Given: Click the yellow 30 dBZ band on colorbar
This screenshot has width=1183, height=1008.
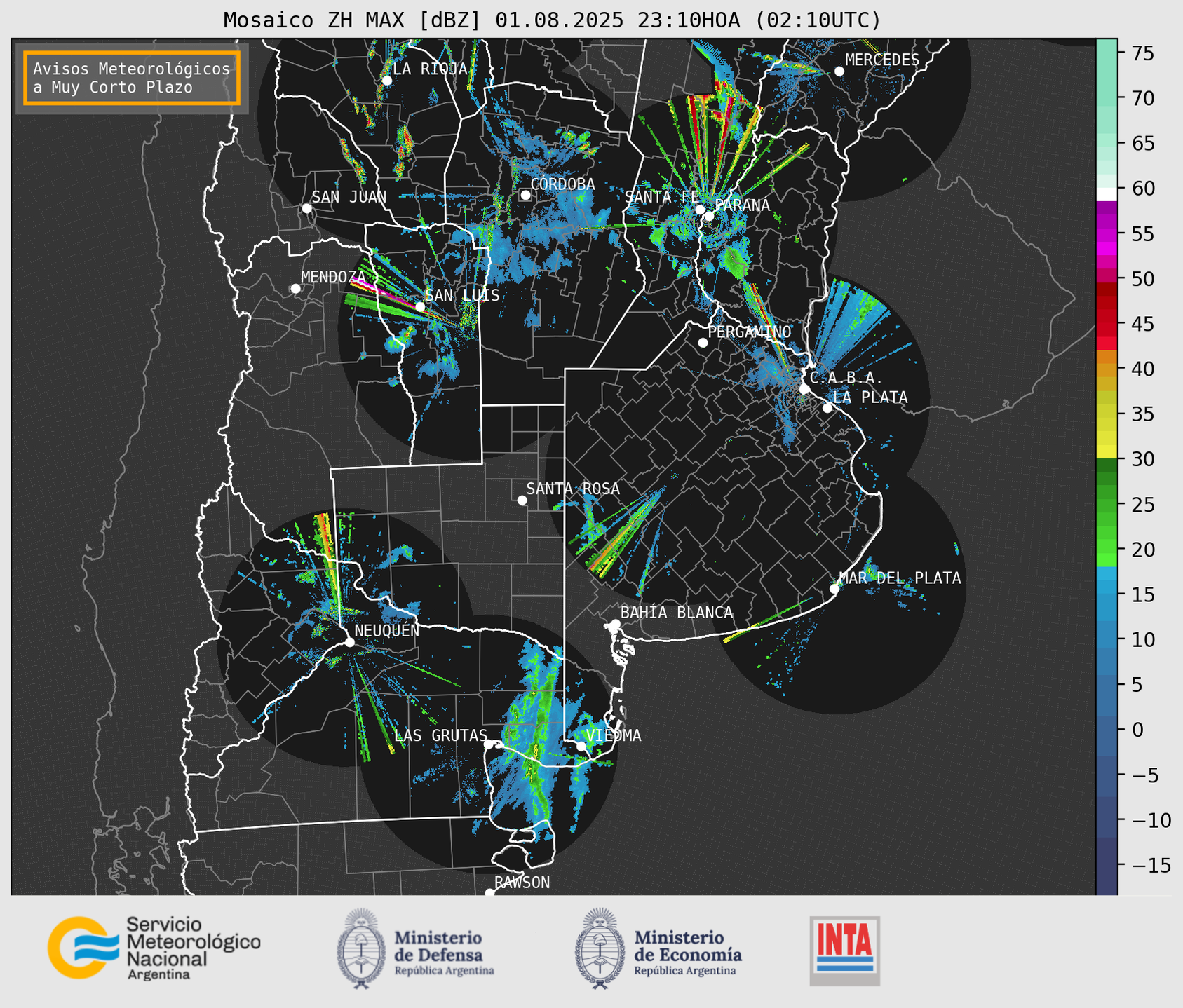Looking at the screenshot, I should coord(1106,452).
